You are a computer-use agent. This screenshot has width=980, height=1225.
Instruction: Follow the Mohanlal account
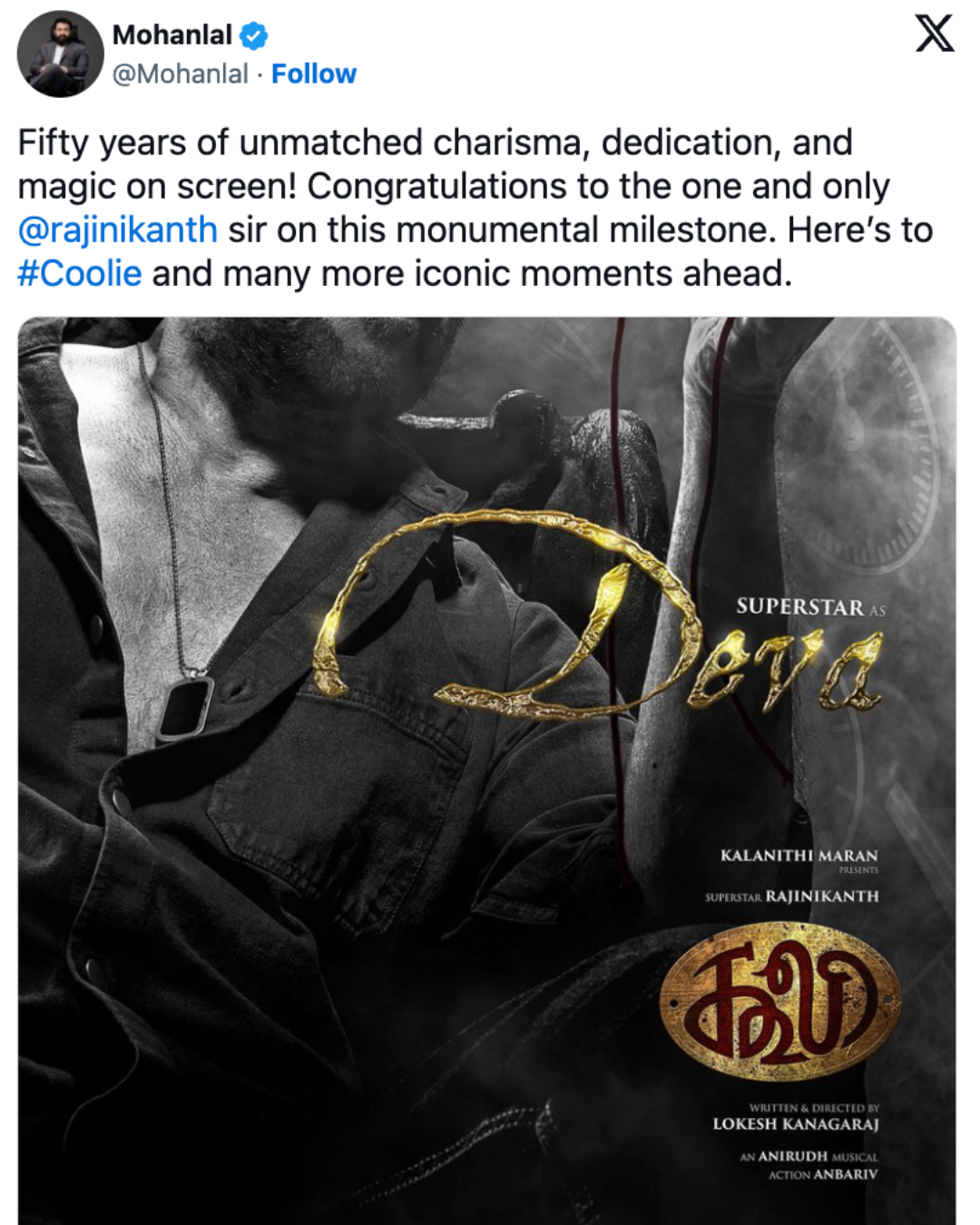pyautogui.click(x=314, y=73)
